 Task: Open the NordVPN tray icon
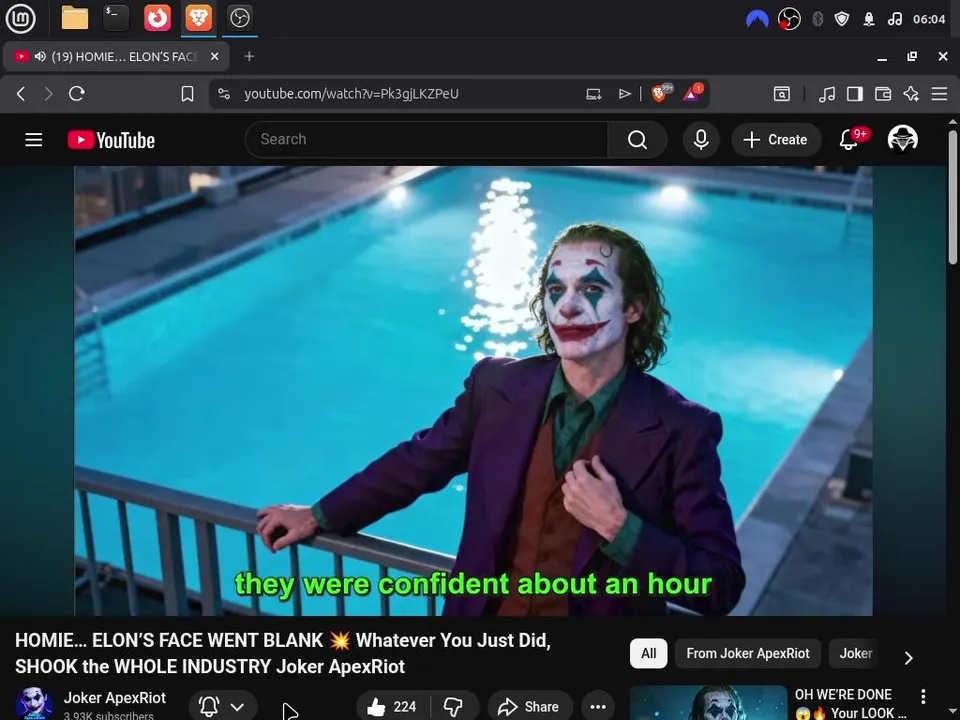click(x=757, y=20)
